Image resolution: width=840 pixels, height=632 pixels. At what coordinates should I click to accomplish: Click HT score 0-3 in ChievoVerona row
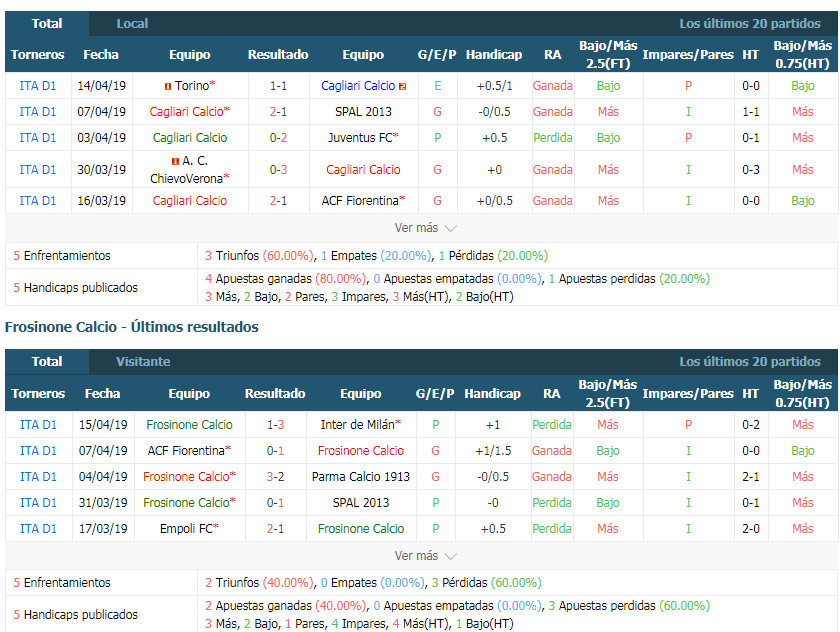[751, 169]
